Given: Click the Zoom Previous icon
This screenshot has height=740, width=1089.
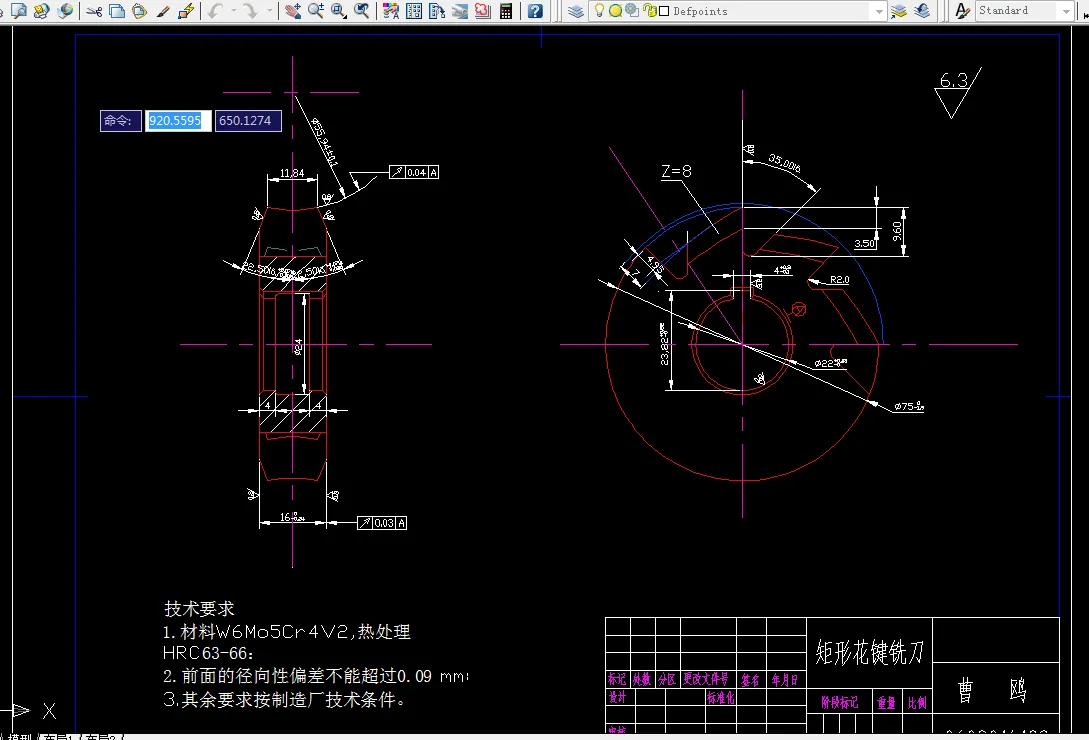Looking at the screenshot, I should click(x=361, y=10).
